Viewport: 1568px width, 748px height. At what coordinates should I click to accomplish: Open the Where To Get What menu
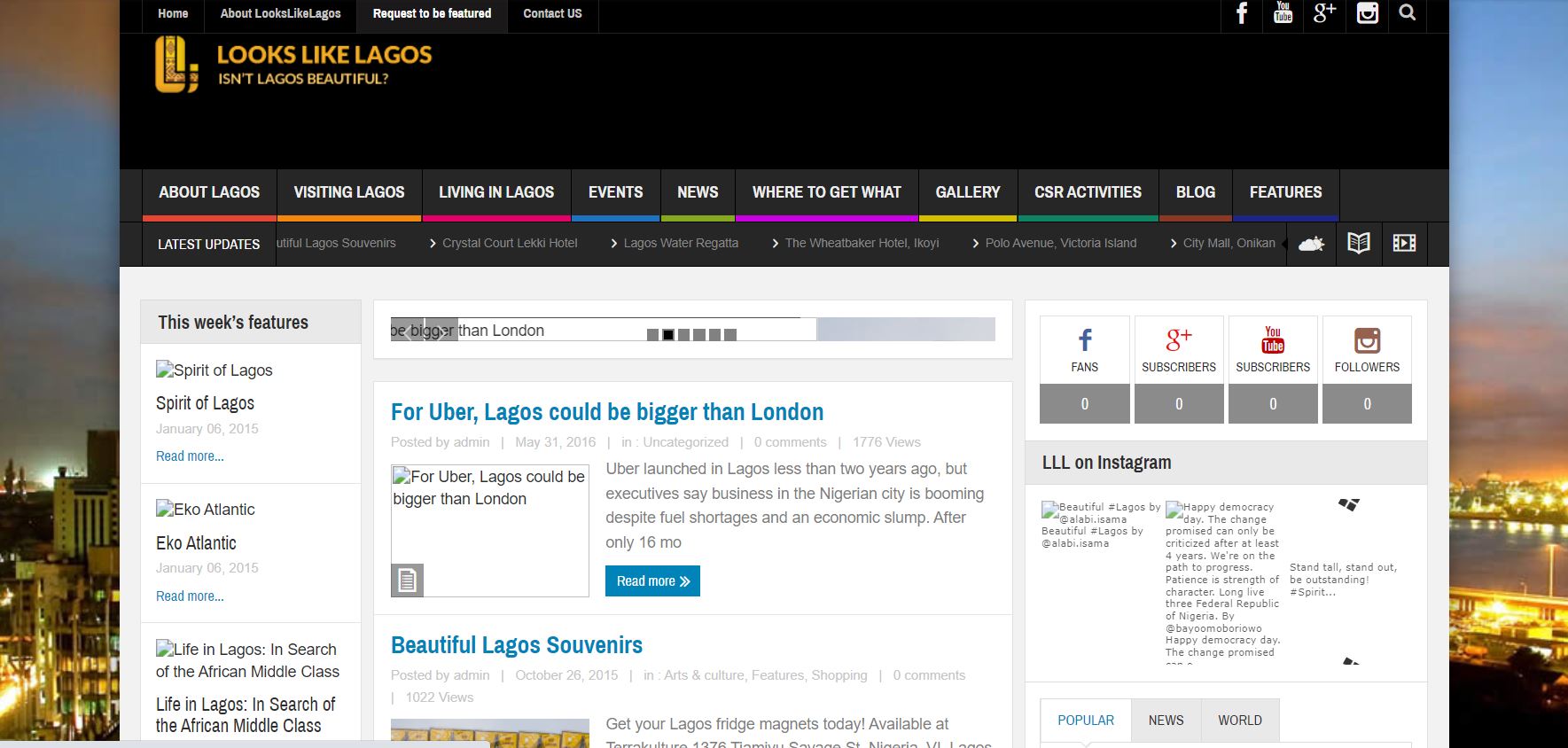826,192
